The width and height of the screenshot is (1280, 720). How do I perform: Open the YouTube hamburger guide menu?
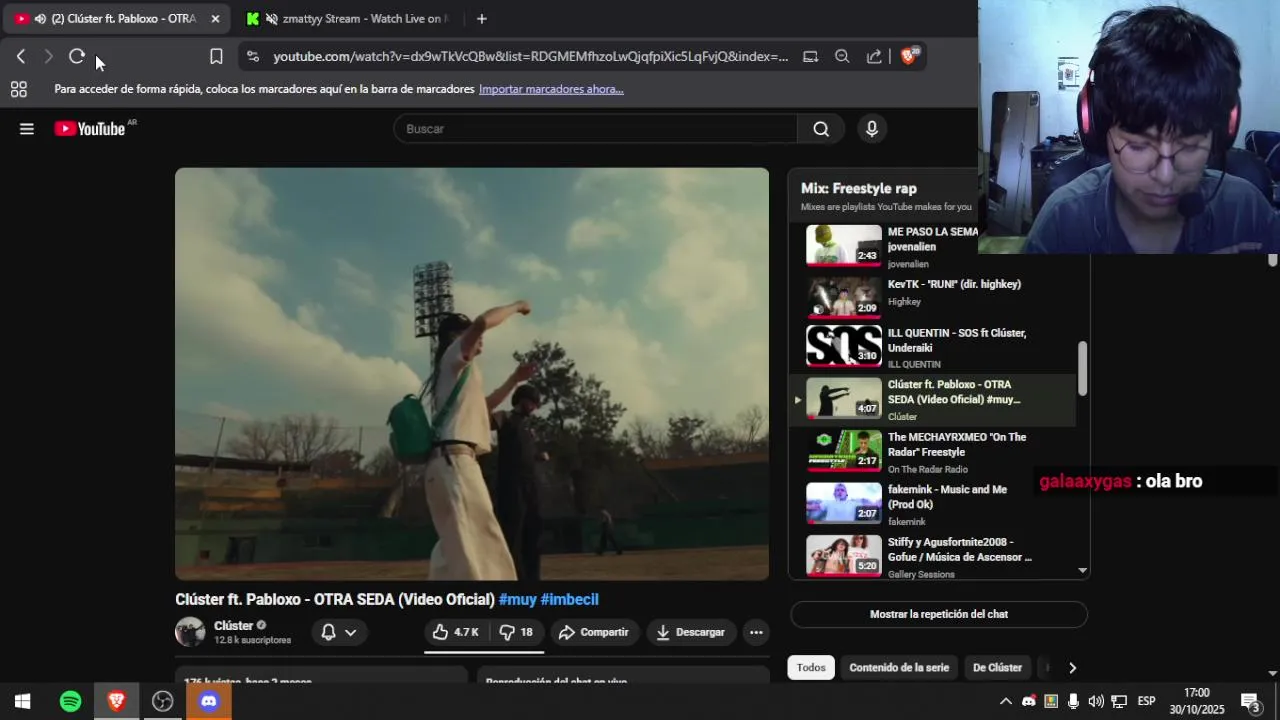(x=27, y=128)
